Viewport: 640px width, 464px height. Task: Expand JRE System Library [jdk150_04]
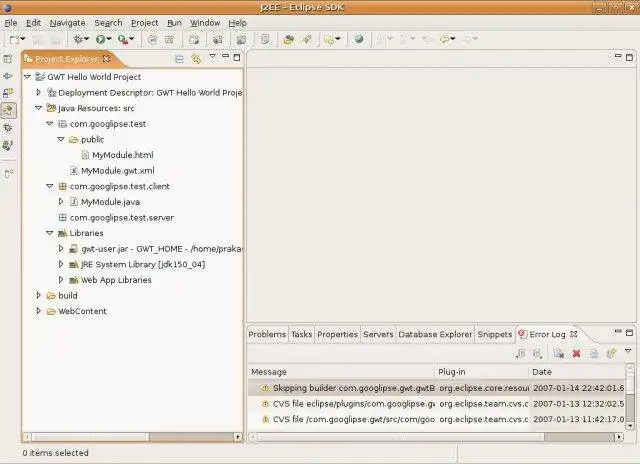(61, 264)
